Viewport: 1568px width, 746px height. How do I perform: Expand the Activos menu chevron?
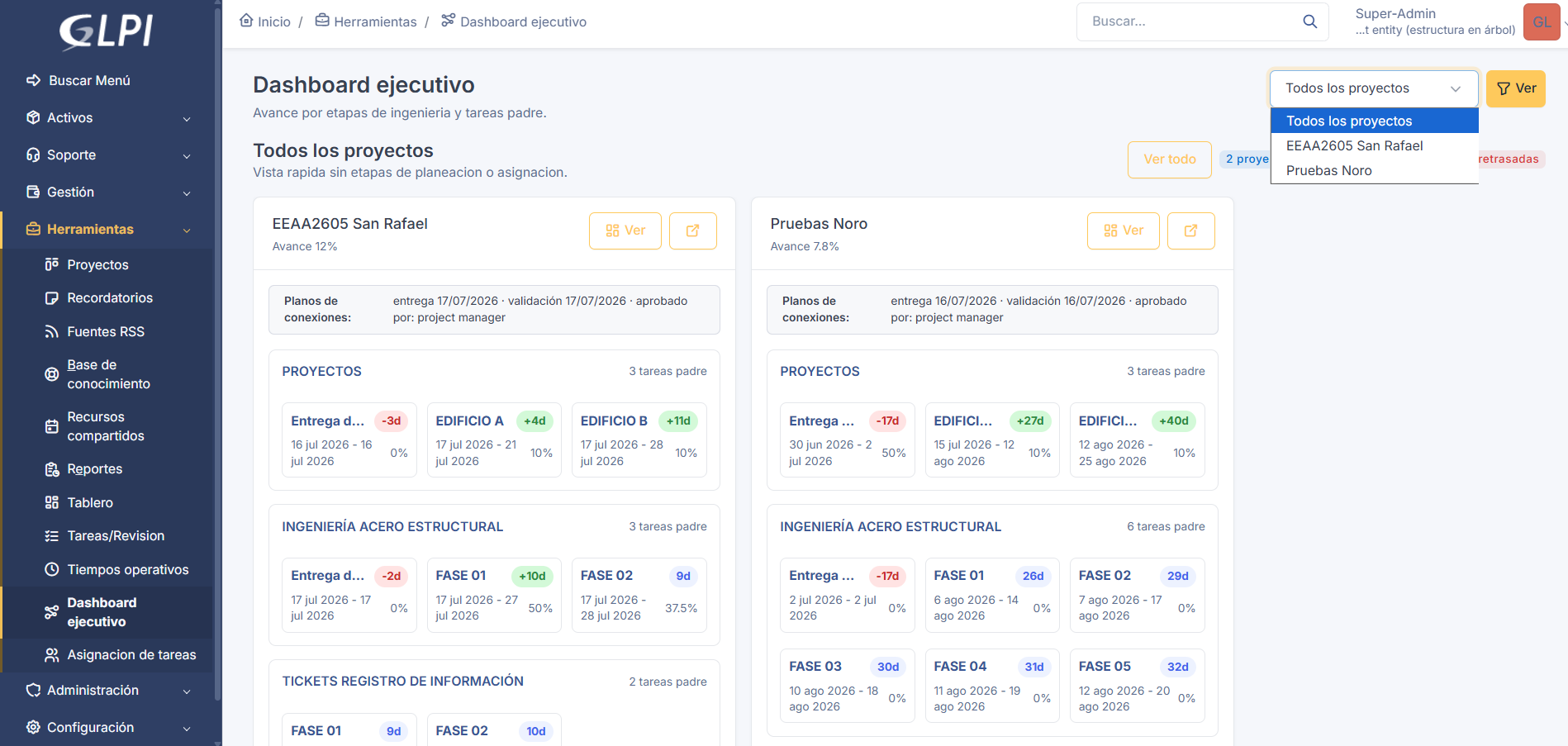[187, 118]
